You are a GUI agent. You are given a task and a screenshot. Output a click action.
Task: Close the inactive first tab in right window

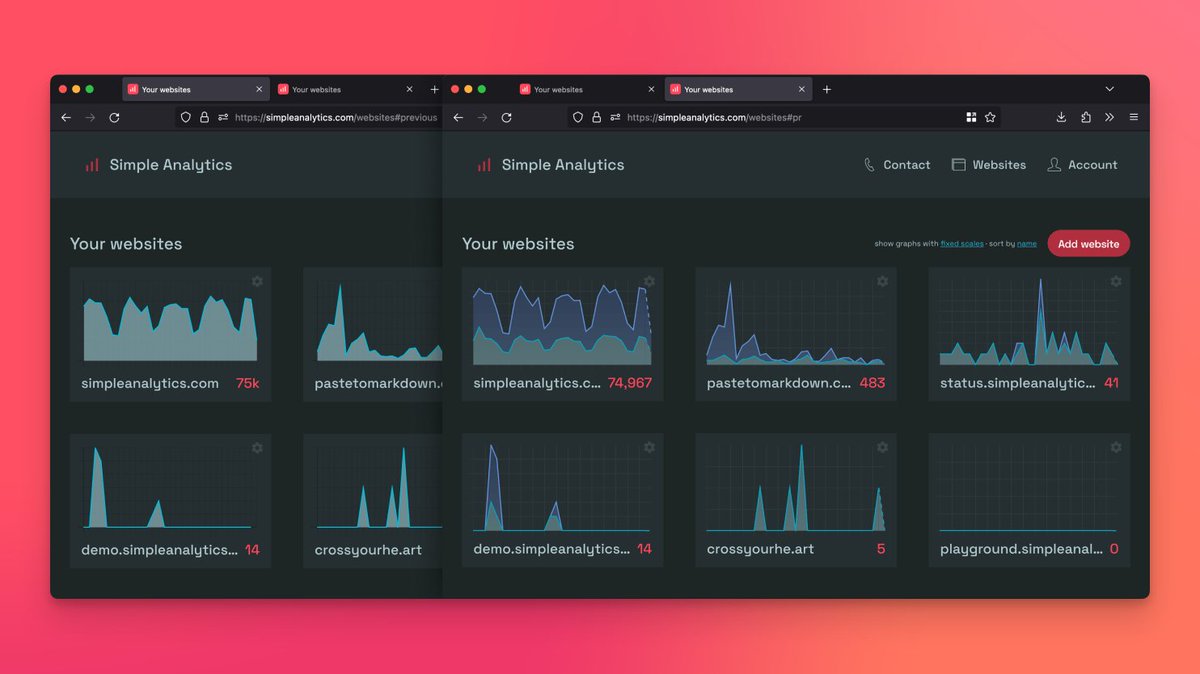point(651,89)
